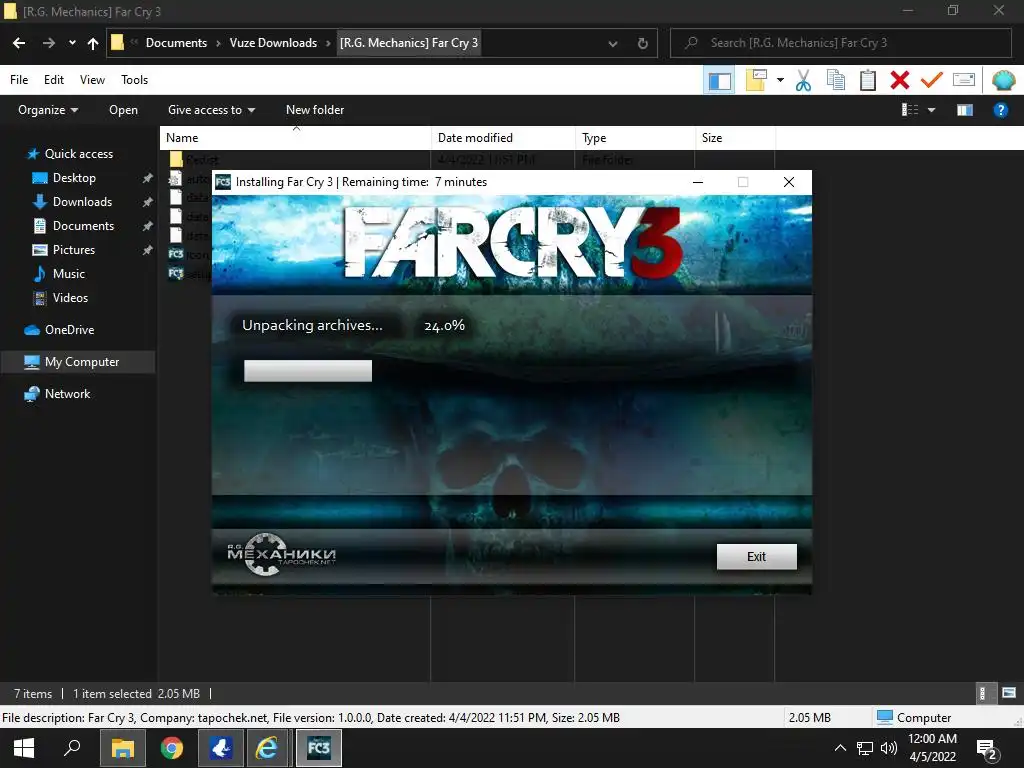Click the New folder button
The width and height of the screenshot is (1024, 768).
(x=315, y=110)
